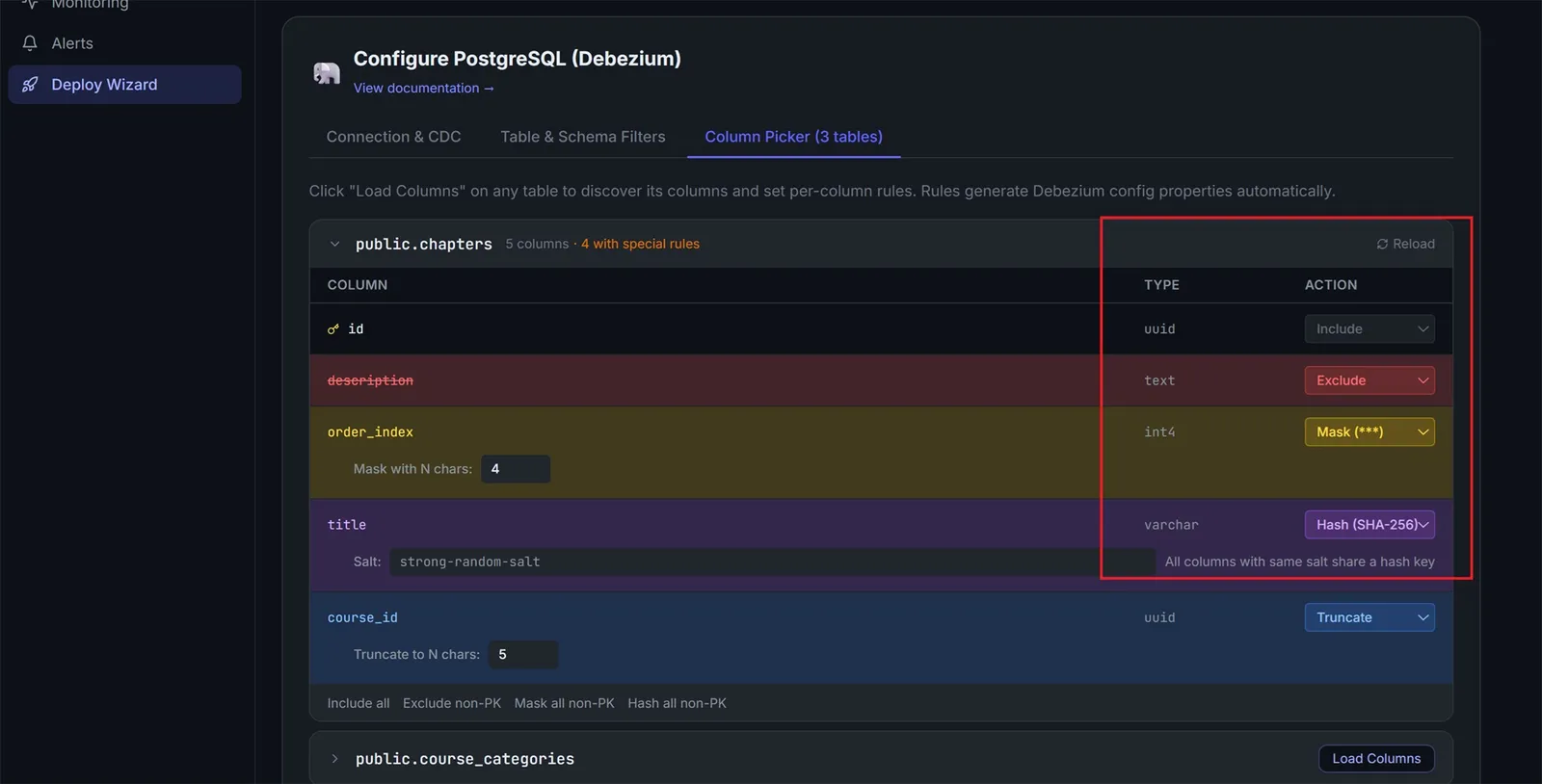Collapse the public.chapters table section
The image size is (1542, 784).
coord(334,245)
